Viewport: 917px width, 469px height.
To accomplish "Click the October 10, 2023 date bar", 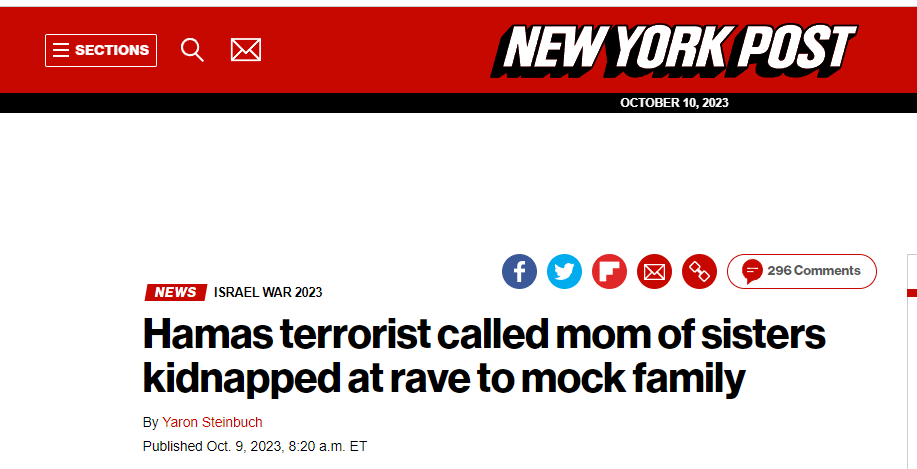I will (x=674, y=103).
